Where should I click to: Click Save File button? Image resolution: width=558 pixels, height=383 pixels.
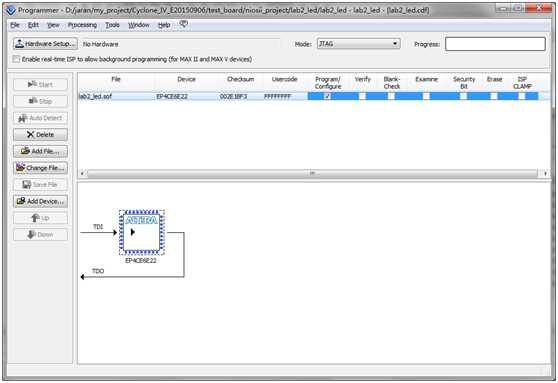[40, 184]
